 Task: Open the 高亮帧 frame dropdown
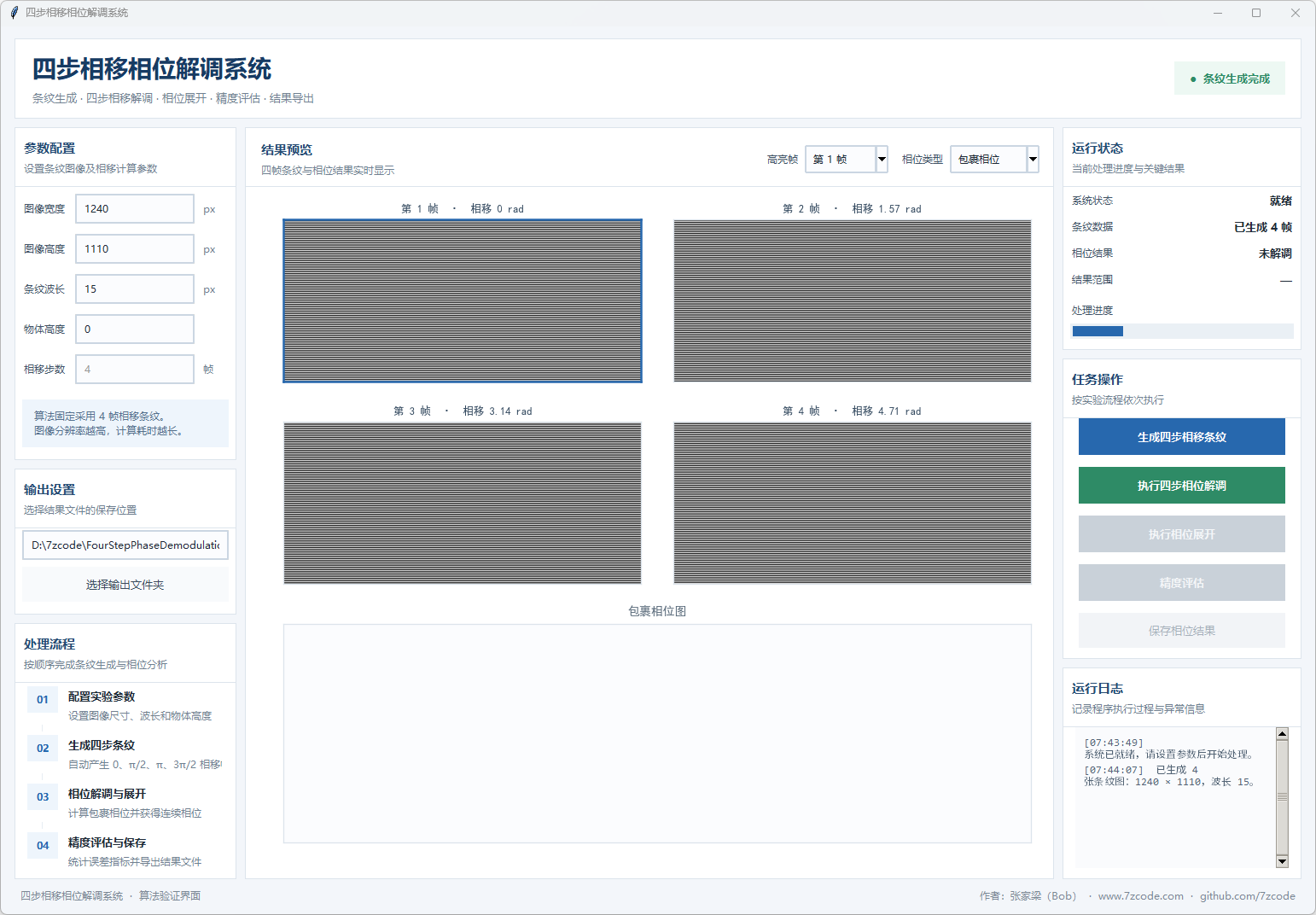pos(846,159)
